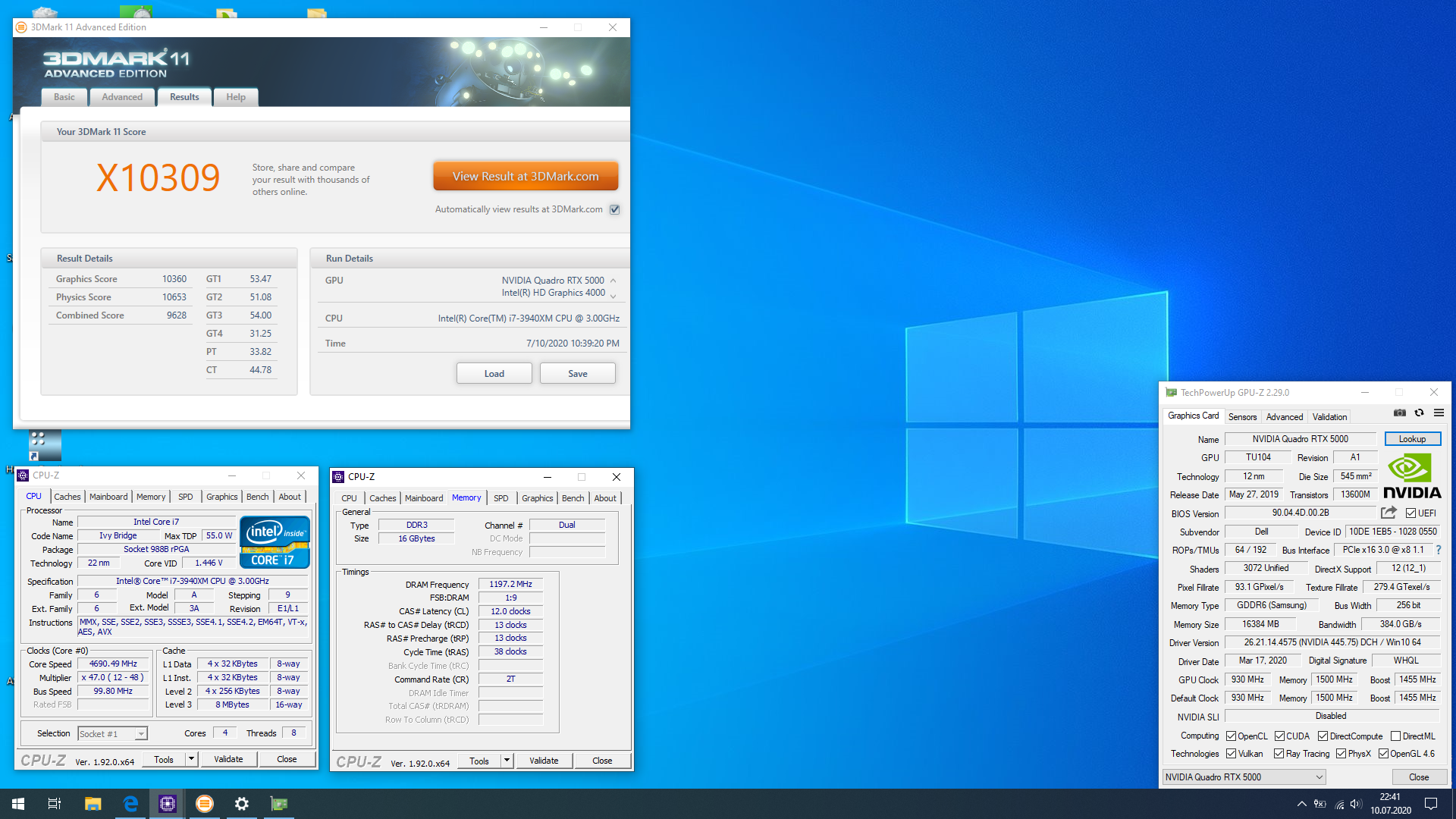Click Validate in the CPU-Z CPU window
This screenshot has height=819, width=1456.
coord(228,759)
